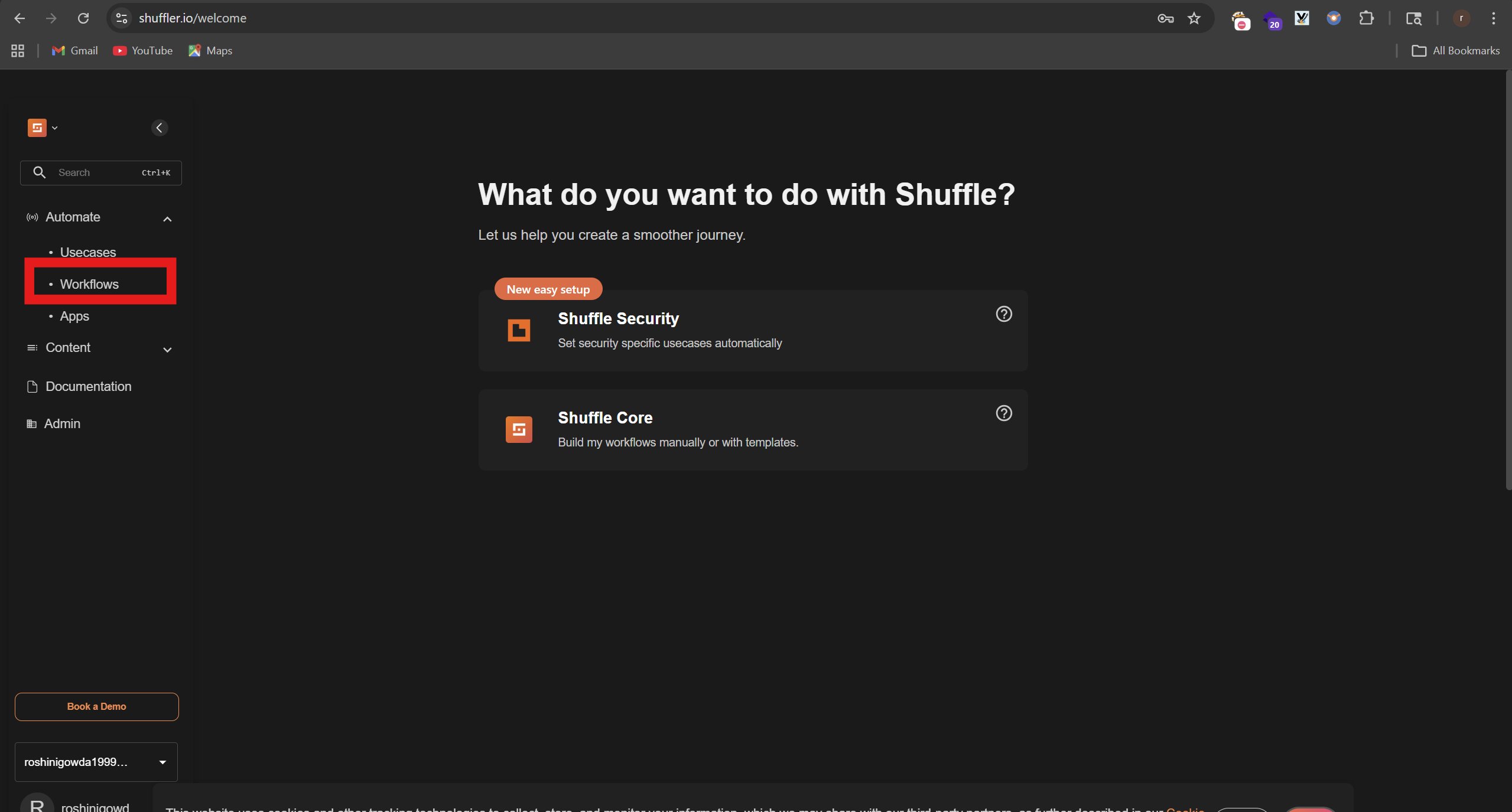The image size is (1512, 812).
Task: Open the YouTube bookmark
Action: 143,51
